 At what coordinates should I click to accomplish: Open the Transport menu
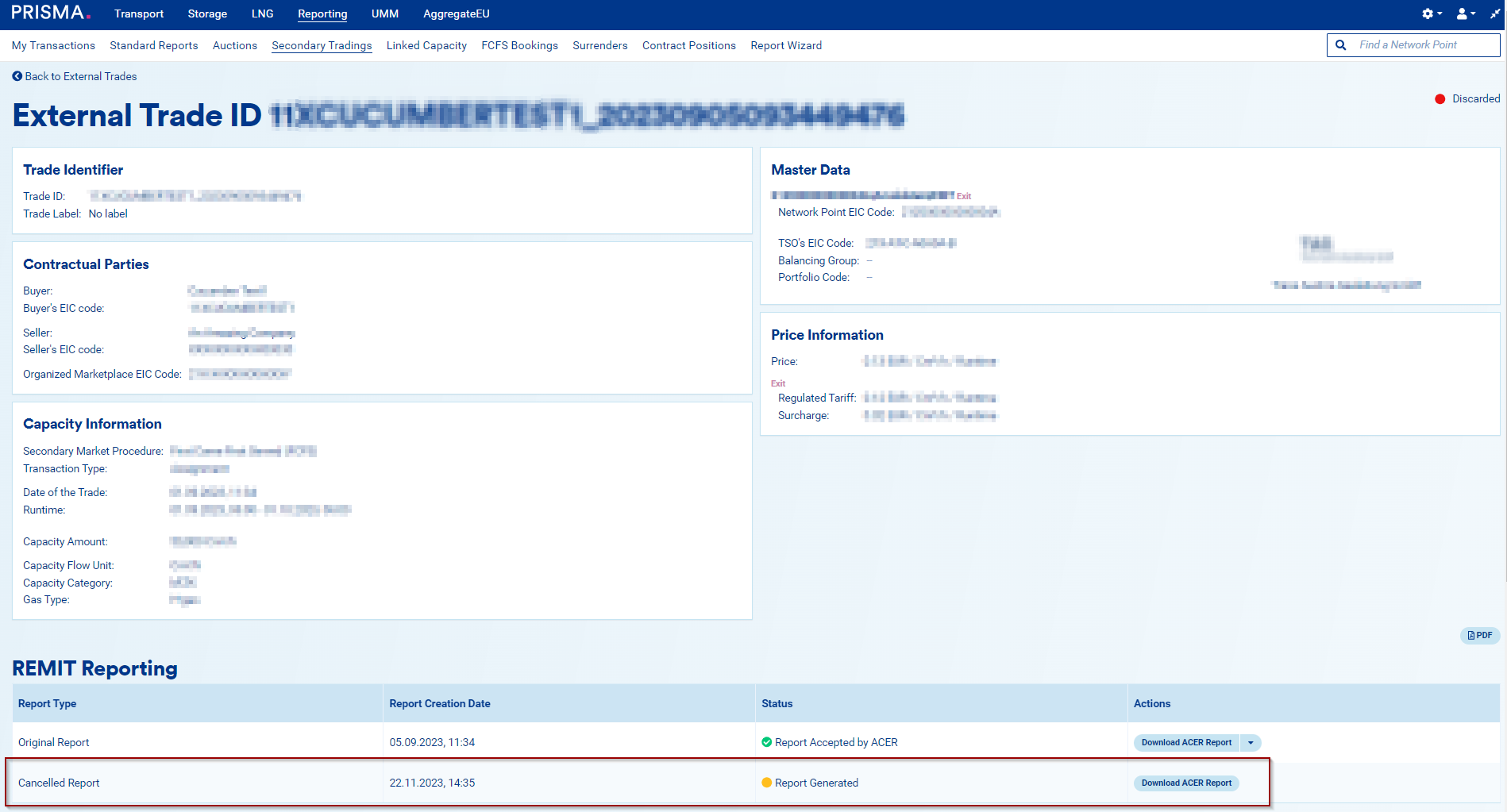pyautogui.click(x=139, y=13)
